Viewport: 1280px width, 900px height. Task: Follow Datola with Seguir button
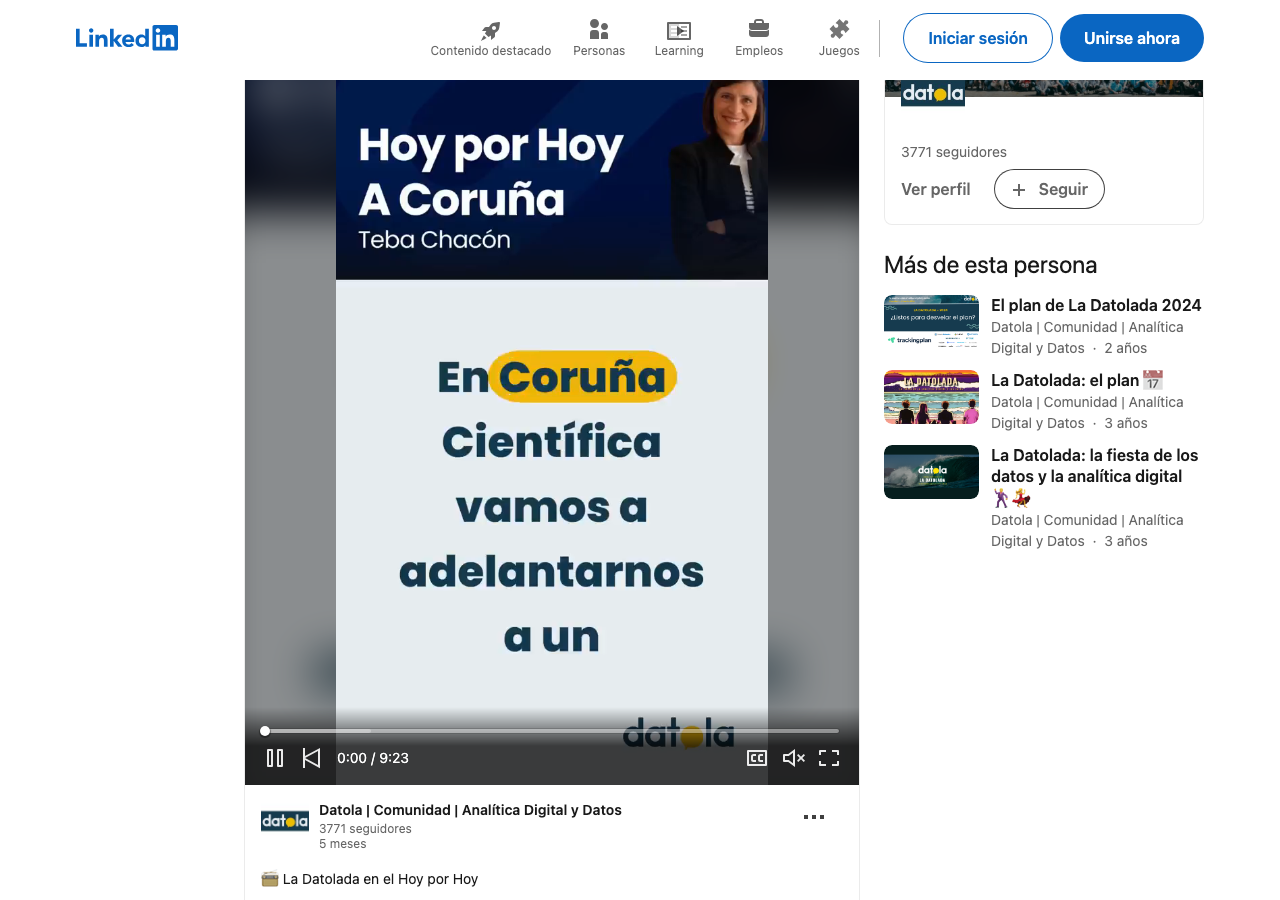[1049, 189]
